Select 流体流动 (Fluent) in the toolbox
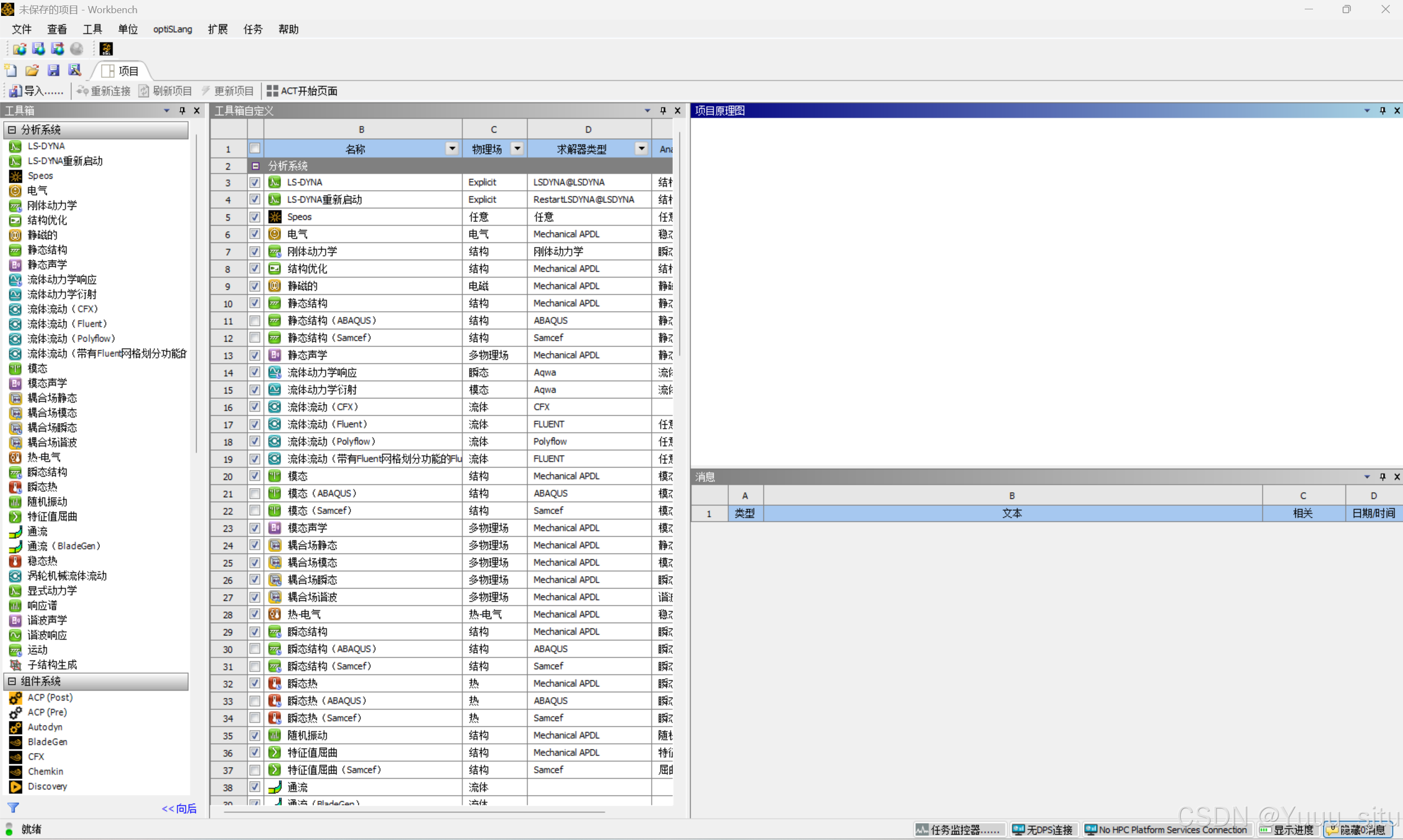The width and height of the screenshot is (1403, 840). [67, 324]
